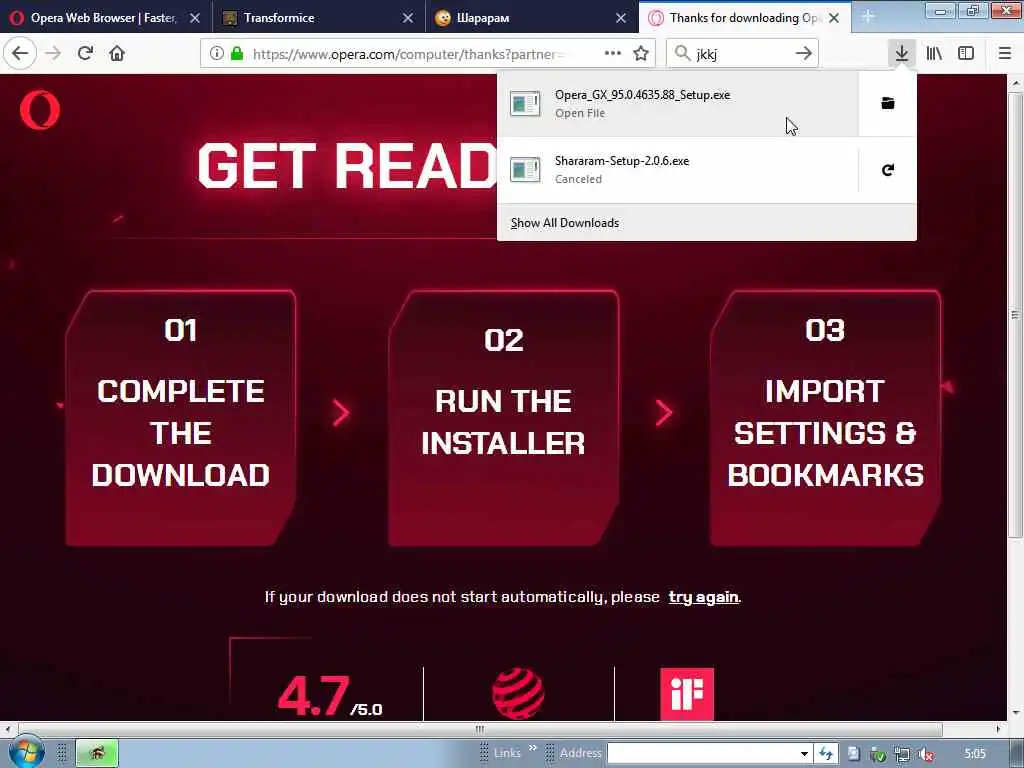Image resolution: width=1024 pixels, height=768 pixels.
Task: Bookmark this page with the star
Action: tap(641, 54)
